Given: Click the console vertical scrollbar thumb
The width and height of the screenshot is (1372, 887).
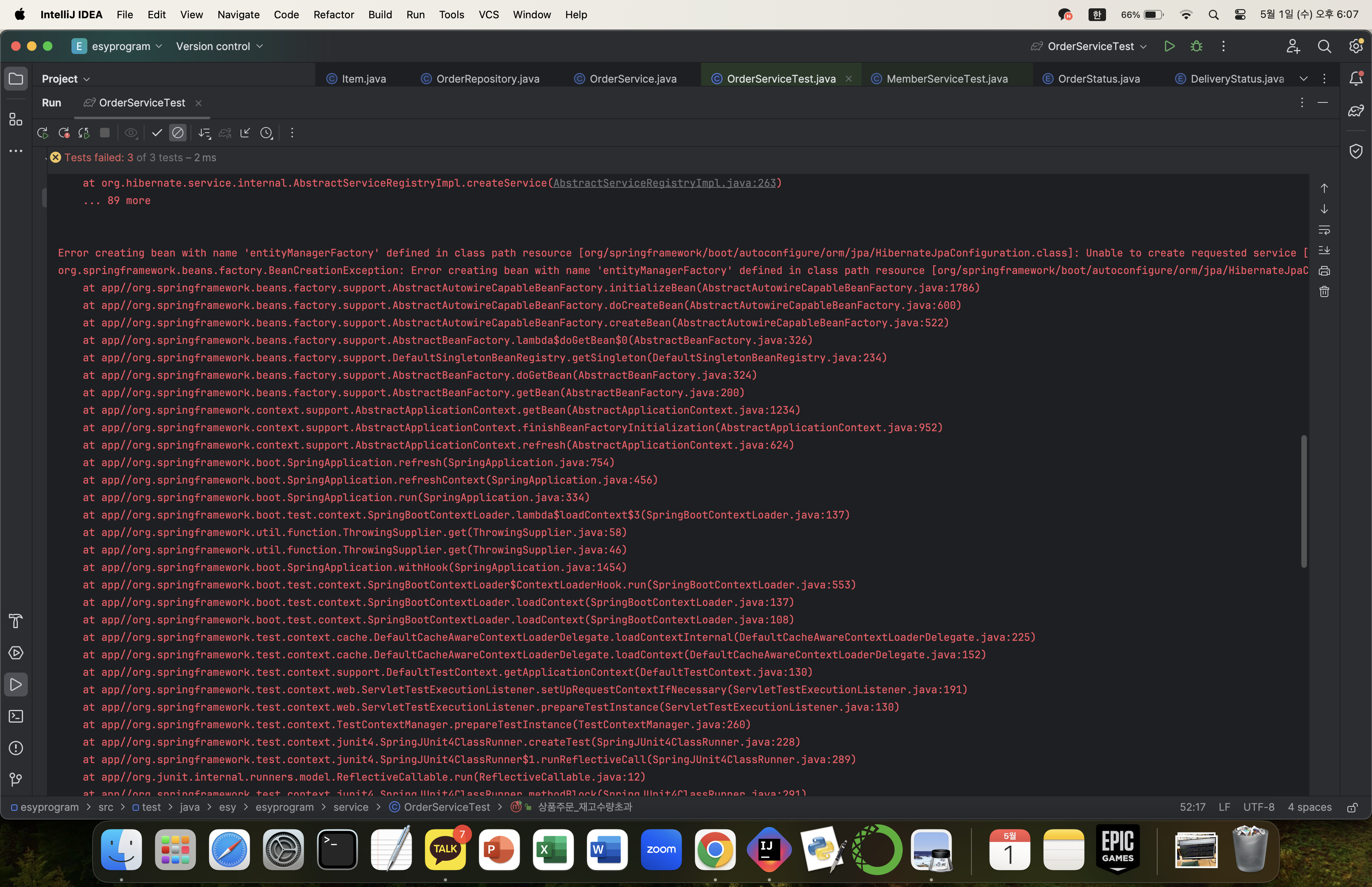Looking at the screenshot, I should [x=1303, y=501].
